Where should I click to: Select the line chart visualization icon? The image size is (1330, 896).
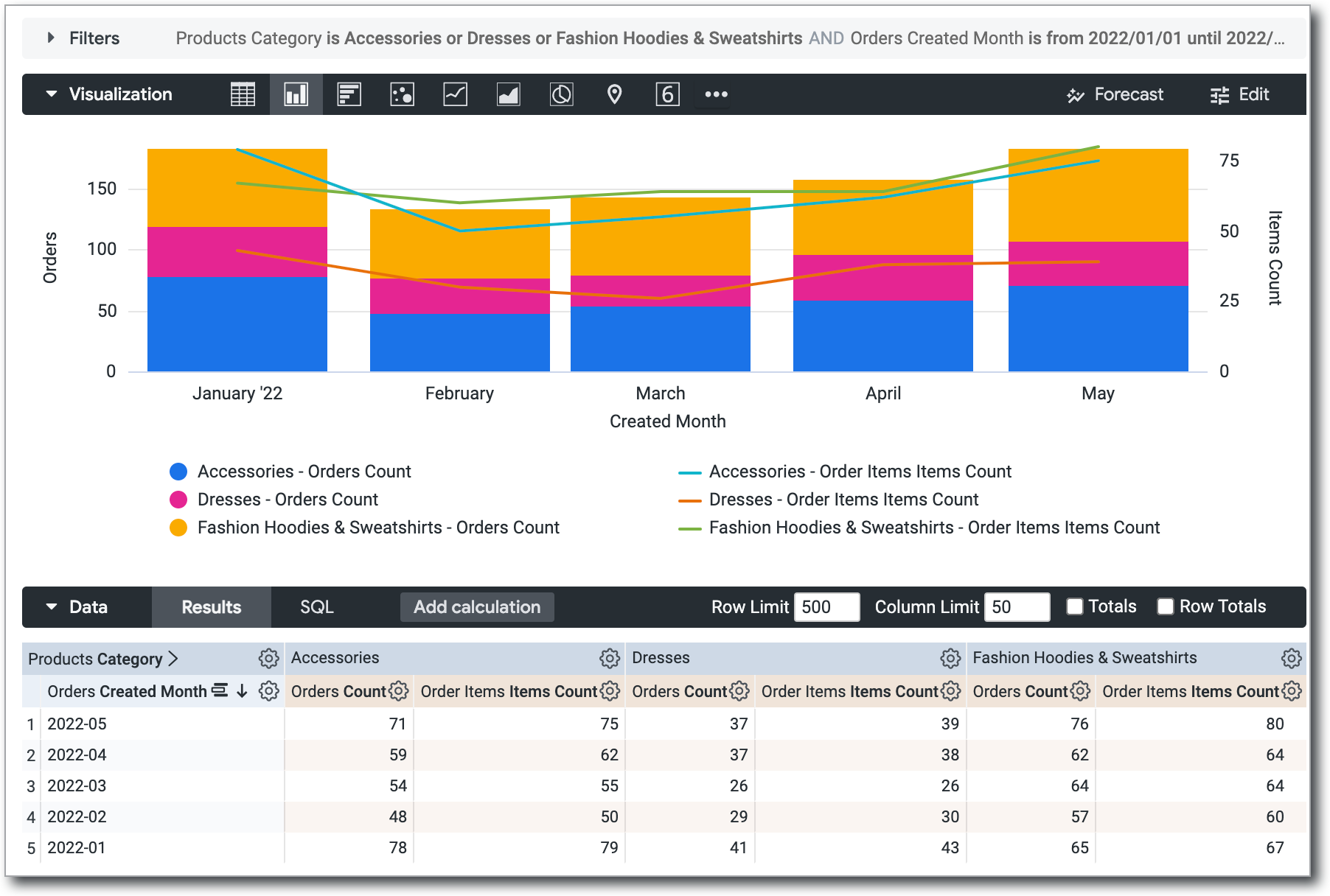tap(455, 94)
